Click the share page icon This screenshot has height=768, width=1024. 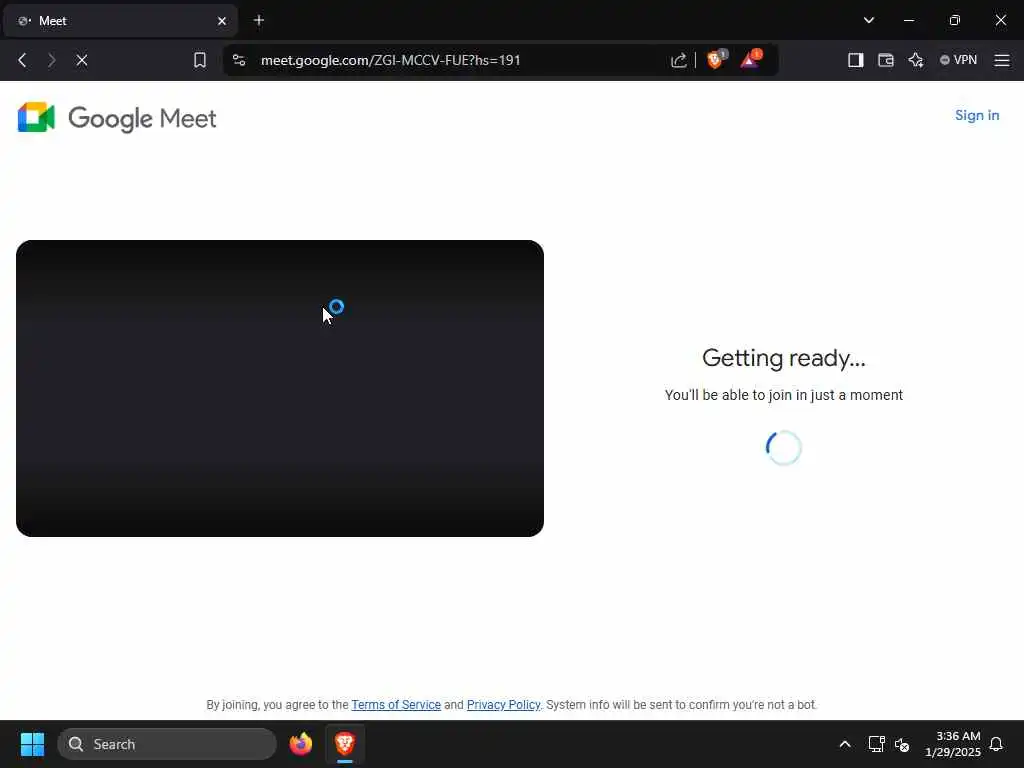tap(679, 60)
